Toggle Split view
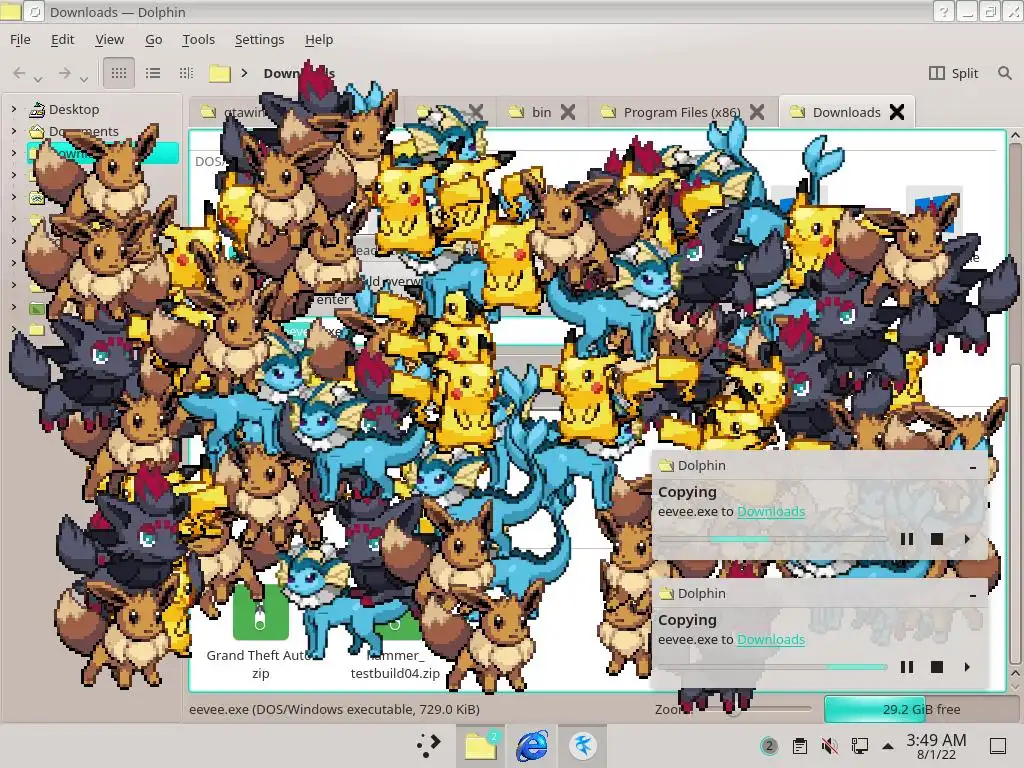Viewport: 1024px width, 768px height. click(953, 73)
